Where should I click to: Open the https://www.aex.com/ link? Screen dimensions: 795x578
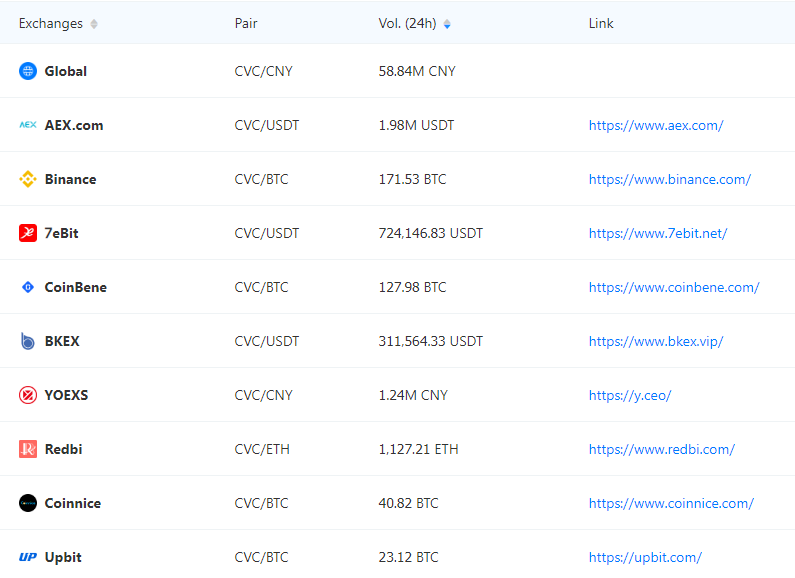[656, 125]
